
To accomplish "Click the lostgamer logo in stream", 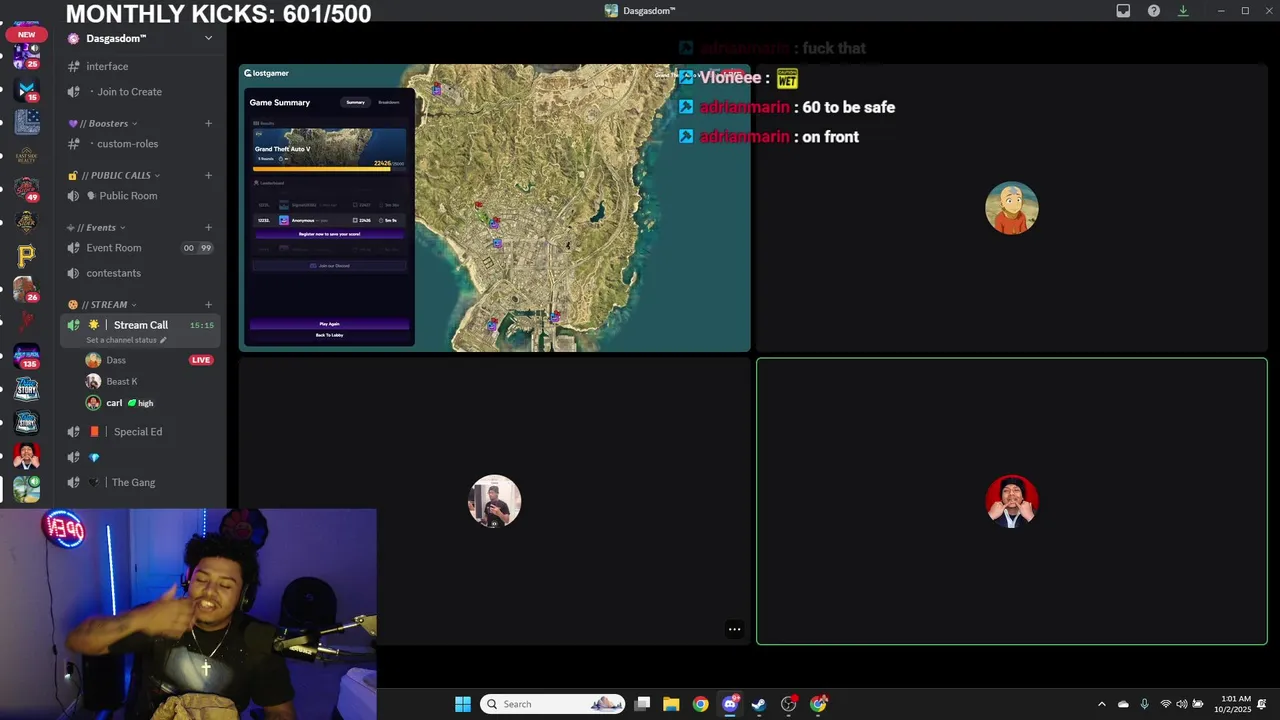I will (x=267, y=73).
